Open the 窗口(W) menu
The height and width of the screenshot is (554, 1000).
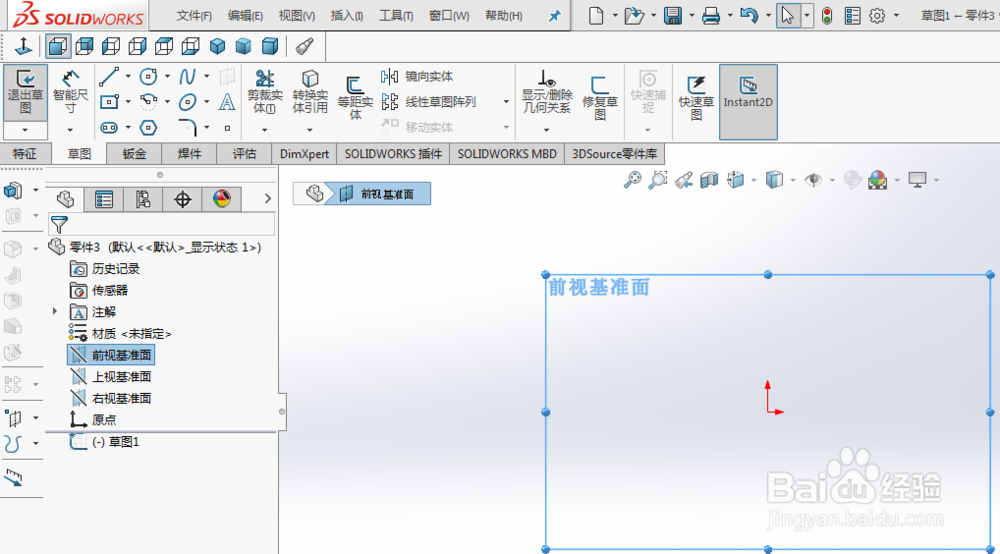point(449,15)
